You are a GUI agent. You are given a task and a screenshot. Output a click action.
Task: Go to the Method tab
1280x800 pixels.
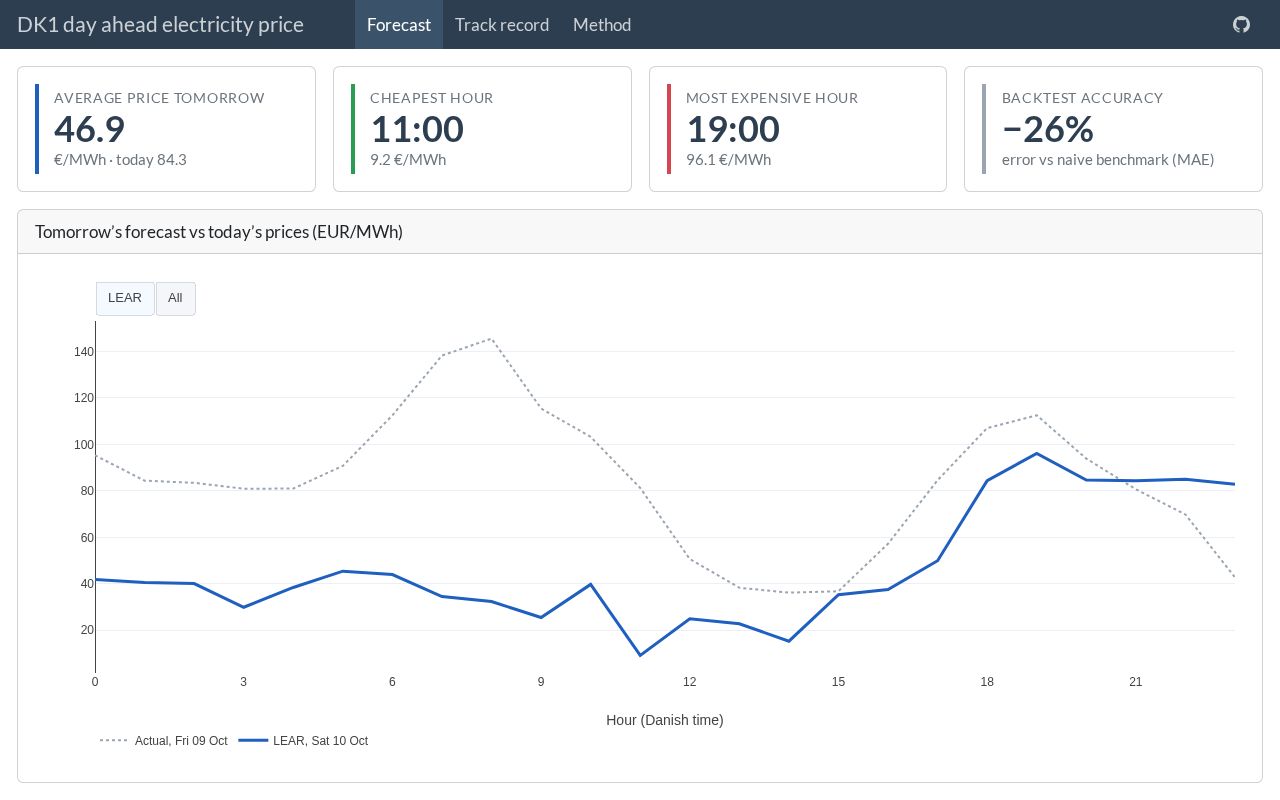coord(602,24)
